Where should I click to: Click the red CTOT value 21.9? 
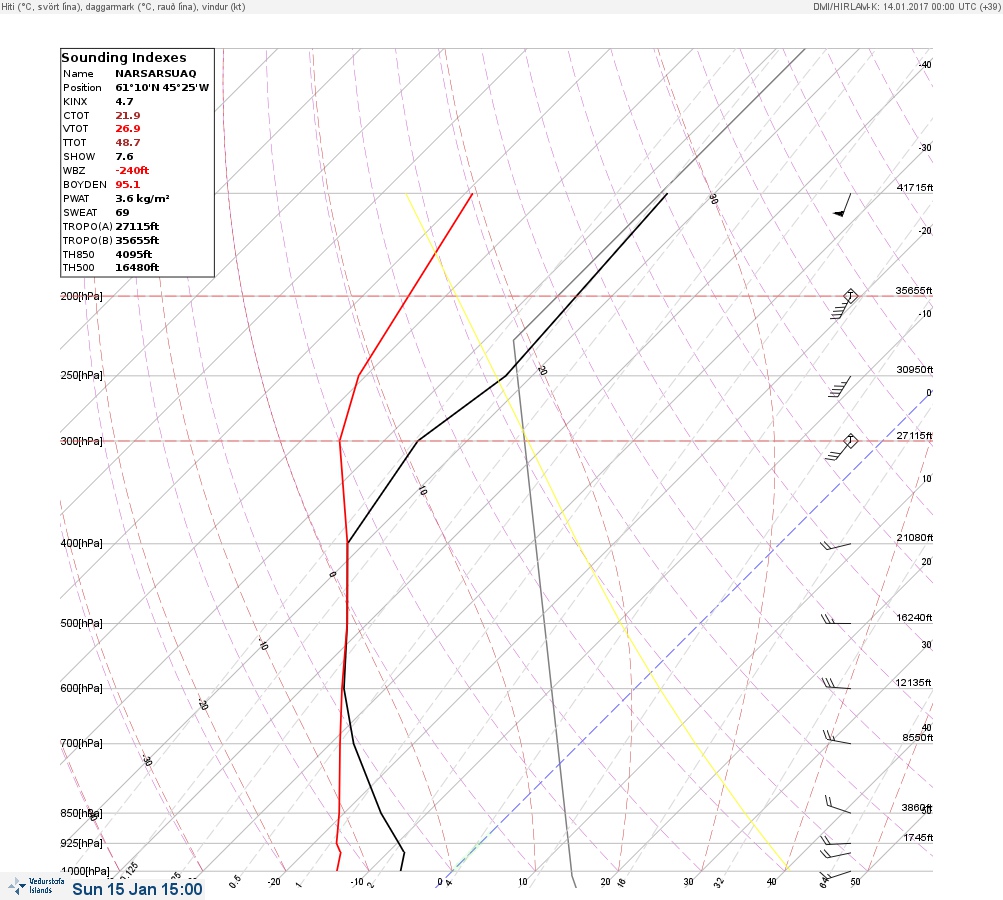pos(127,116)
